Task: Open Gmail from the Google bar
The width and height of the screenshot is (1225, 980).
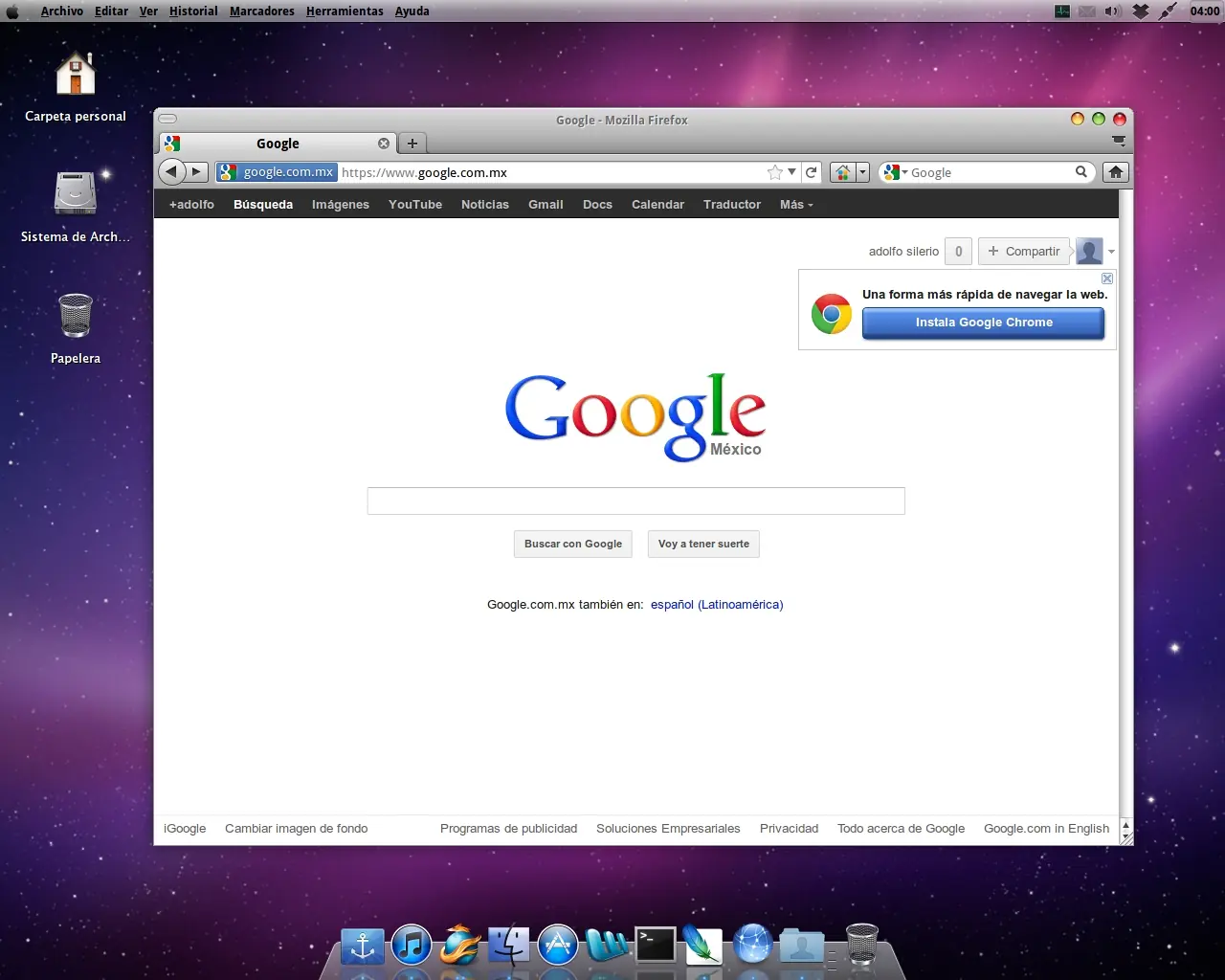Action: (x=546, y=205)
